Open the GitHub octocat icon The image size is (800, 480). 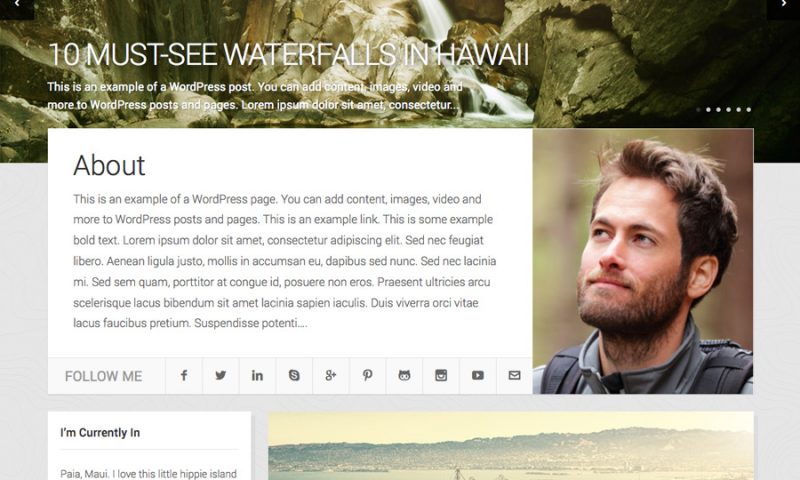coord(404,376)
